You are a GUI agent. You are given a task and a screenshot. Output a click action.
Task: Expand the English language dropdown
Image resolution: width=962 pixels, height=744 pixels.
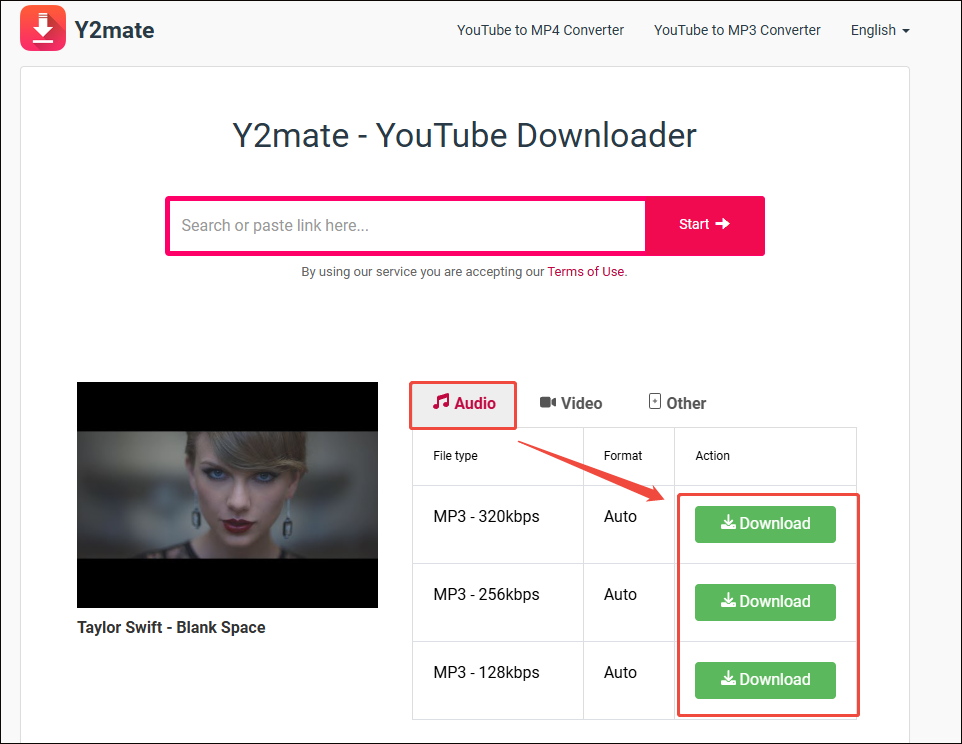(x=880, y=30)
